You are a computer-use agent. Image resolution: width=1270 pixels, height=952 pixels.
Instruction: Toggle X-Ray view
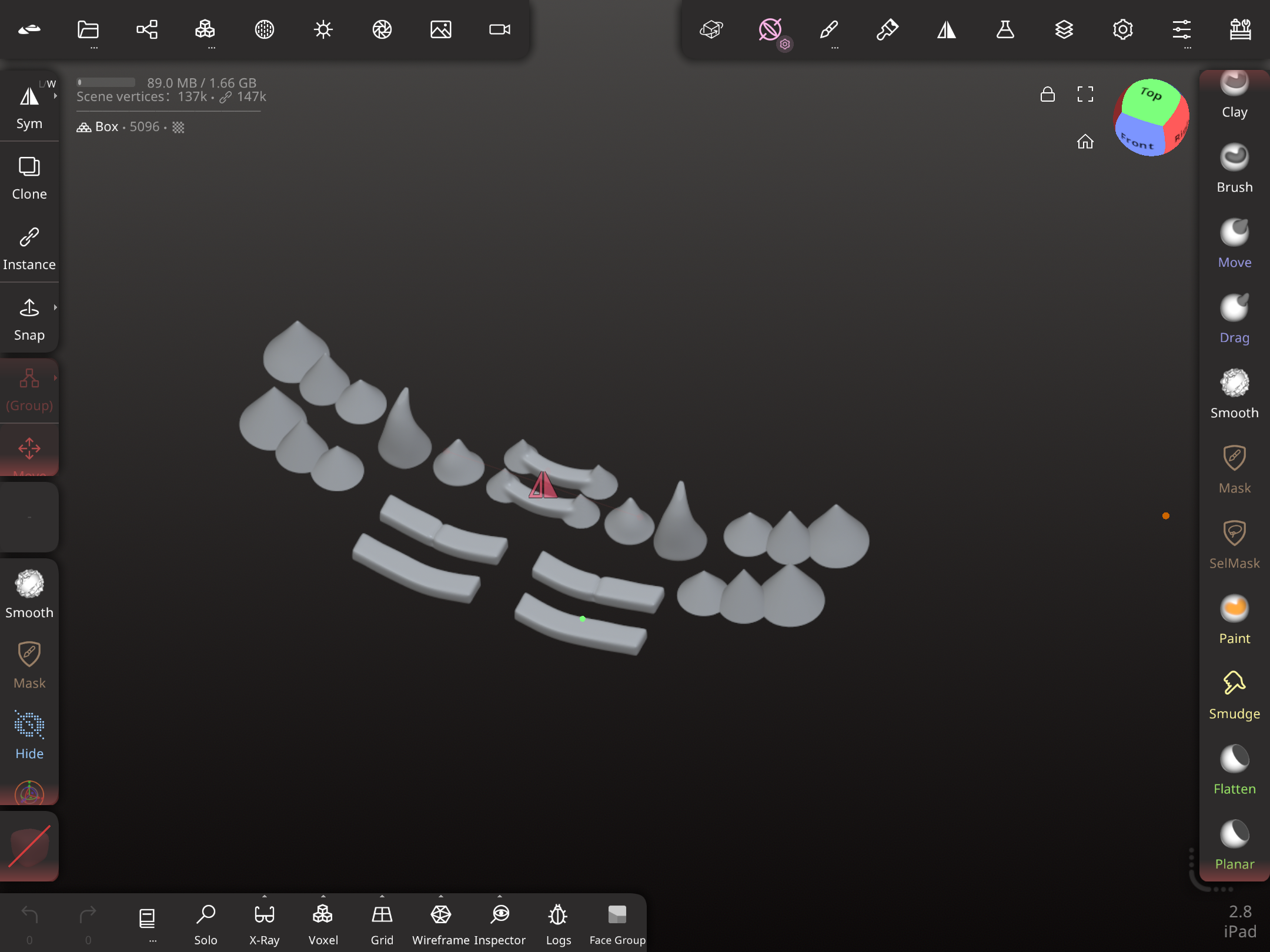(x=265, y=924)
